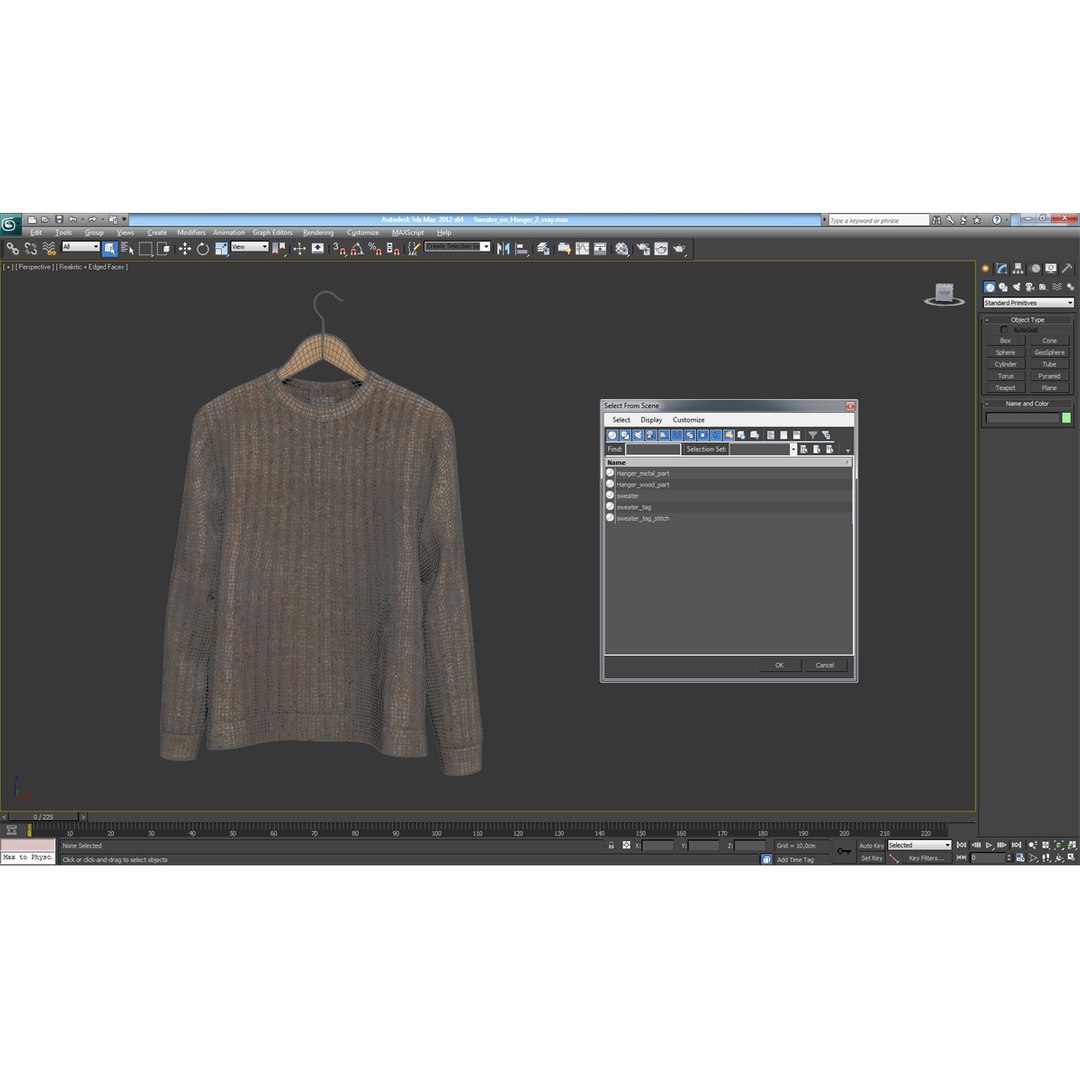This screenshot has height=1080, width=1080.
Task: Click the OK button in dialog
Action: (x=780, y=665)
